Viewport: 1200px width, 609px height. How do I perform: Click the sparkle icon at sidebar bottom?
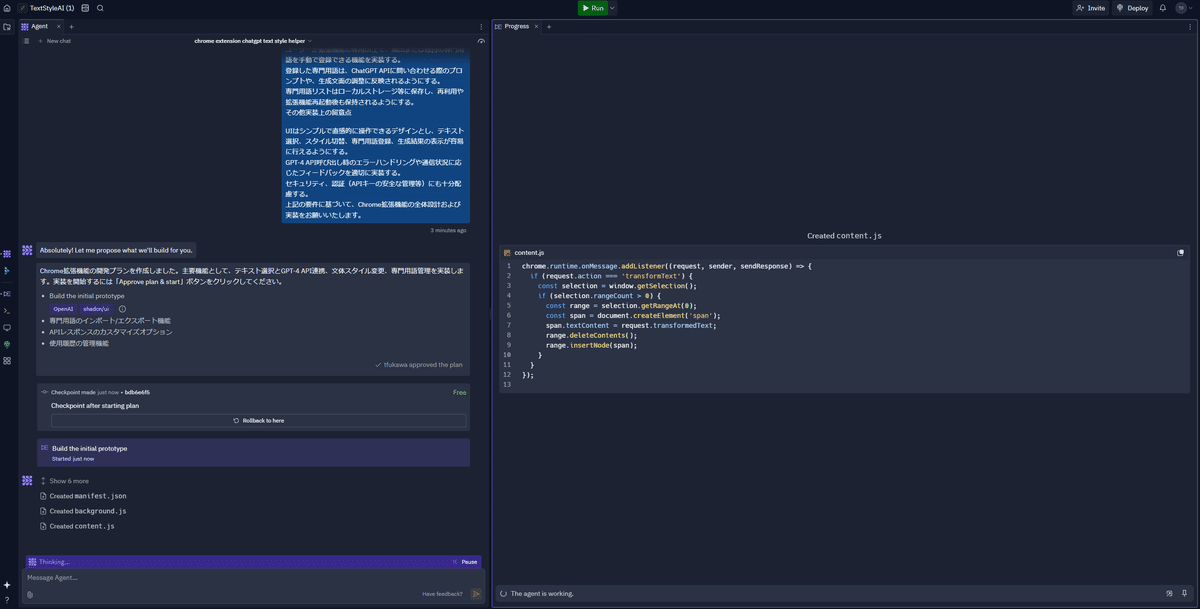(7, 585)
